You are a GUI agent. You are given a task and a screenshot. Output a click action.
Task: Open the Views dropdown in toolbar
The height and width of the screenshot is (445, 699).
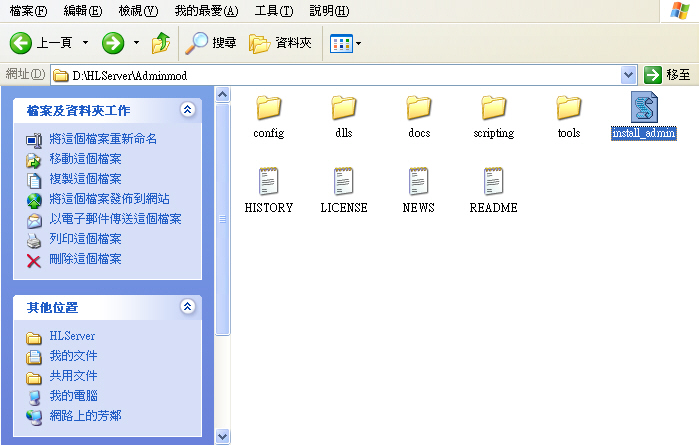(346, 43)
